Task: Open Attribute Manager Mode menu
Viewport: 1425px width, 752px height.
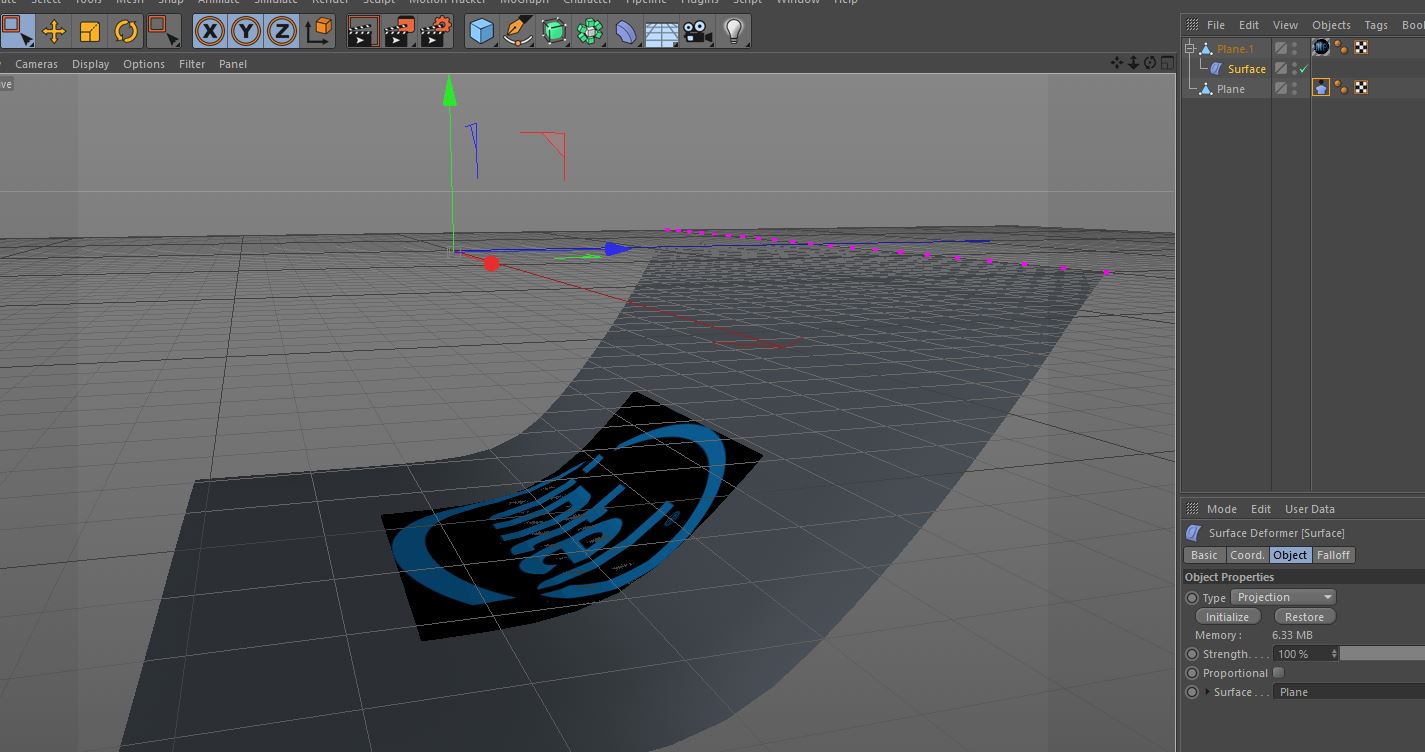Action: [x=1221, y=509]
